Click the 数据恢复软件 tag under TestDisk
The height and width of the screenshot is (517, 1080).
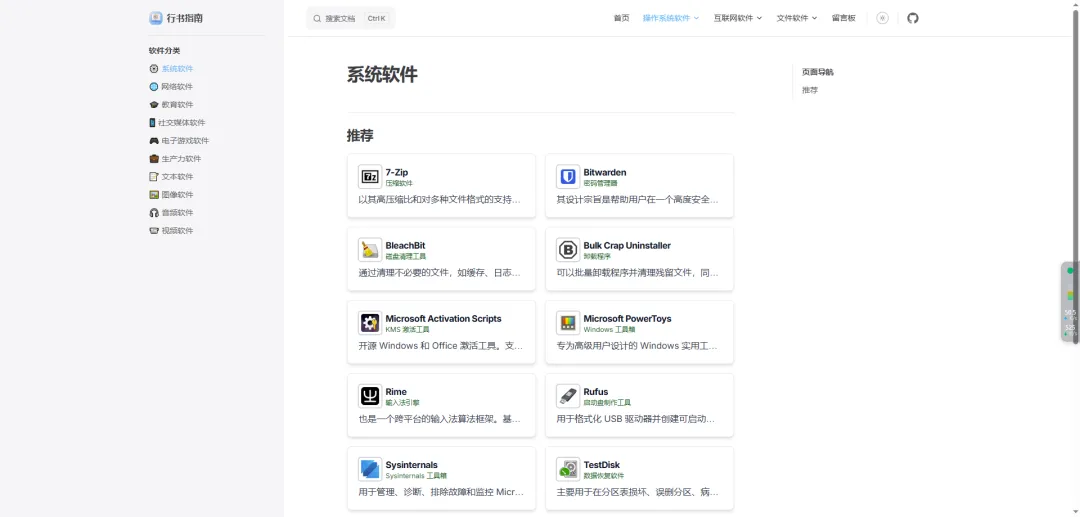[603, 476]
